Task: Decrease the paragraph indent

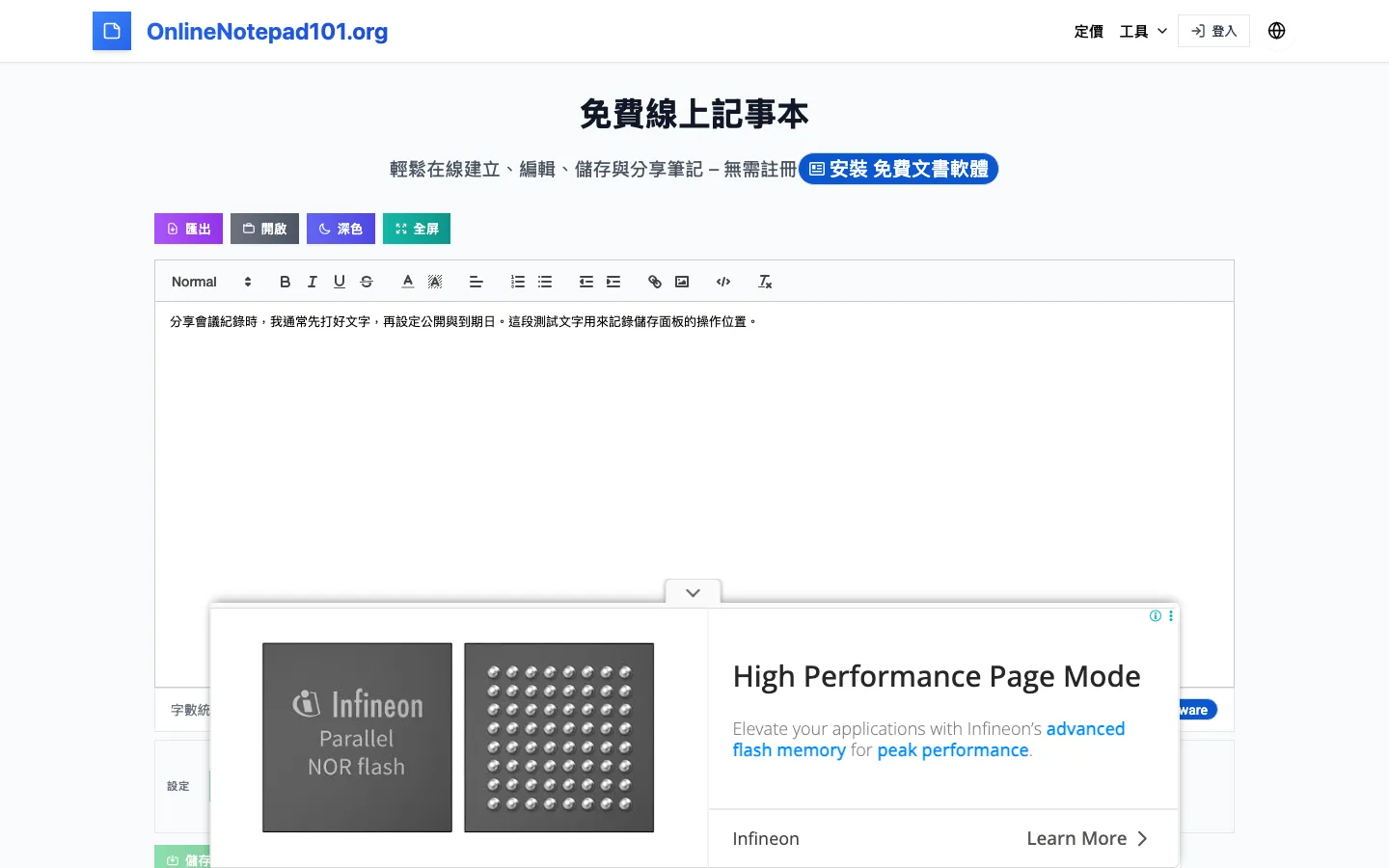Action: coord(586,282)
